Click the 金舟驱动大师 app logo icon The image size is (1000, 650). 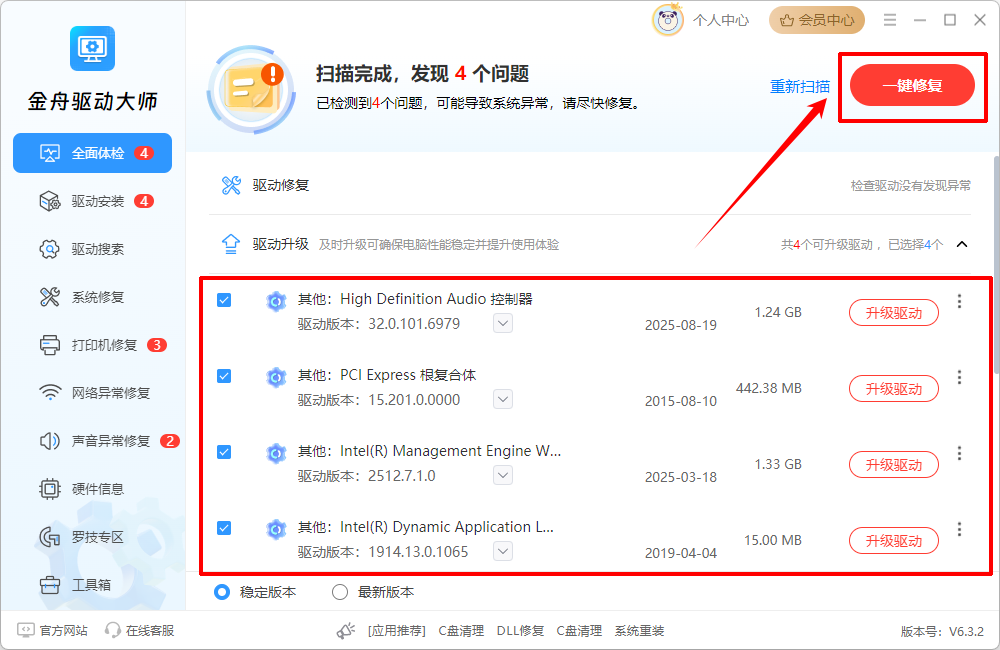point(92,48)
